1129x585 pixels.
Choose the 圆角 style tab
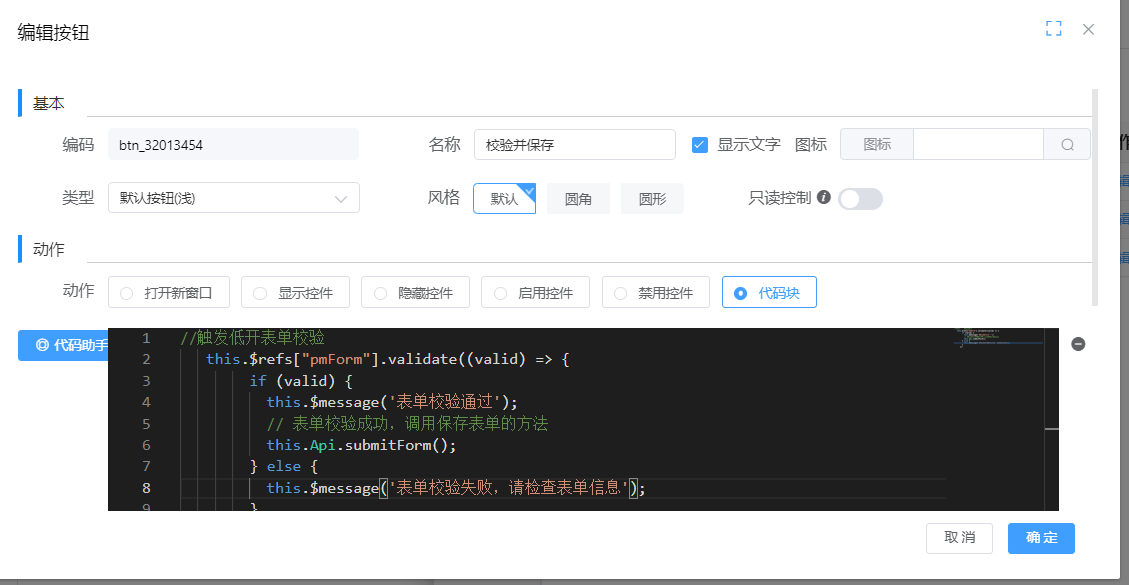(578, 199)
